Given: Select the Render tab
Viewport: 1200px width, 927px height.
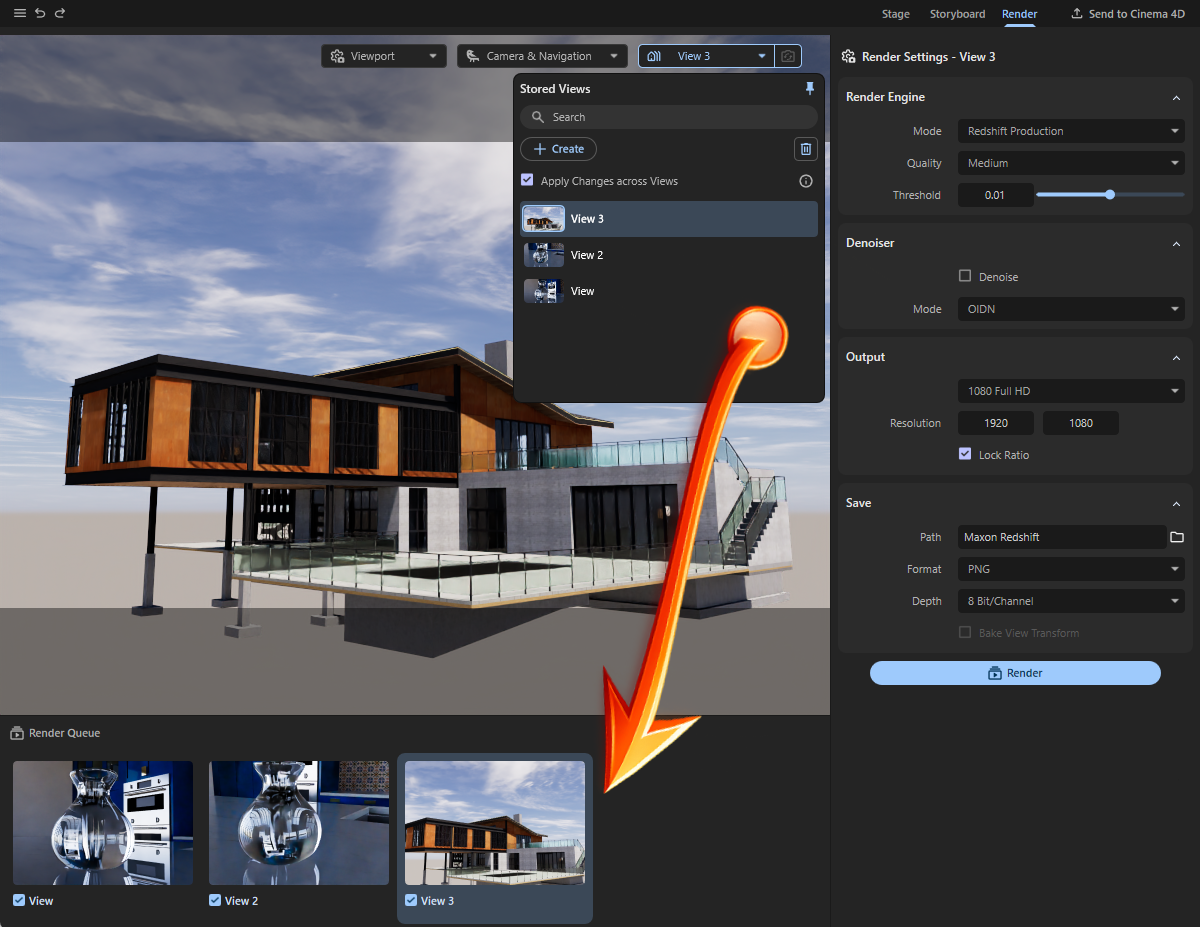Looking at the screenshot, I should (x=1019, y=14).
